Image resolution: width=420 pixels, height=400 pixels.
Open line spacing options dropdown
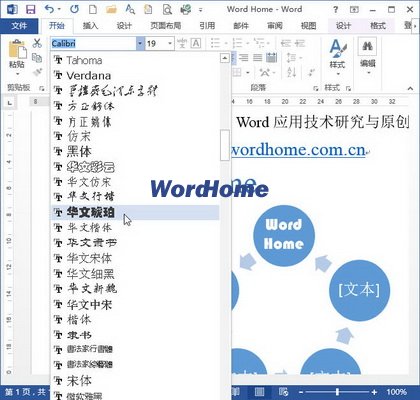pos(301,58)
